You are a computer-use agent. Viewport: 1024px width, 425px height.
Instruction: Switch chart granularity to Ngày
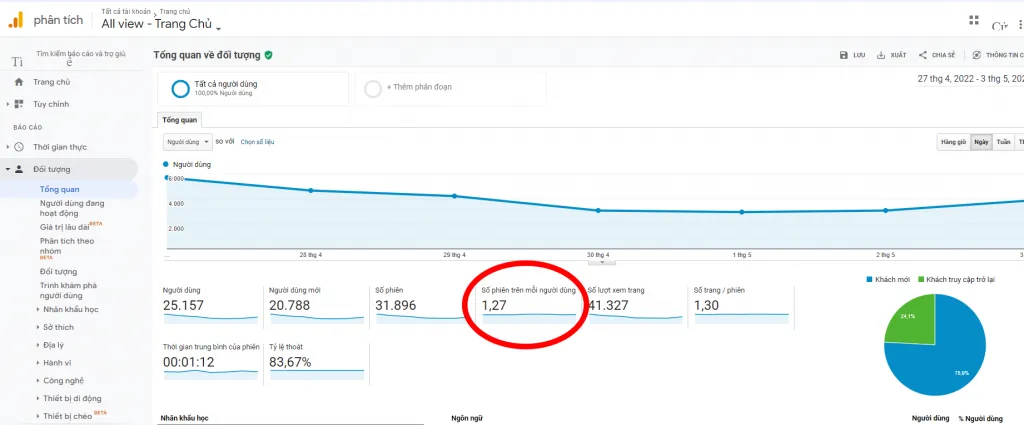coord(981,142)
